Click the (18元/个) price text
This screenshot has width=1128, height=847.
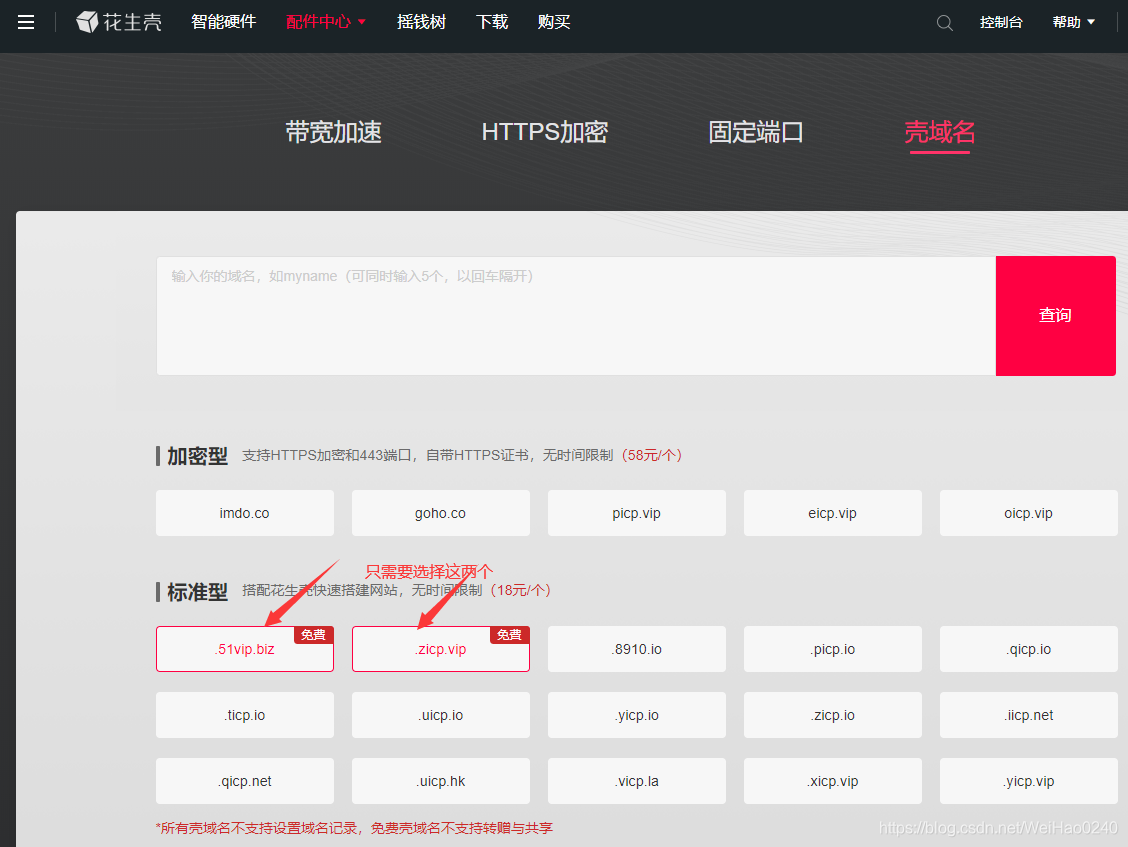pos(521,591)
